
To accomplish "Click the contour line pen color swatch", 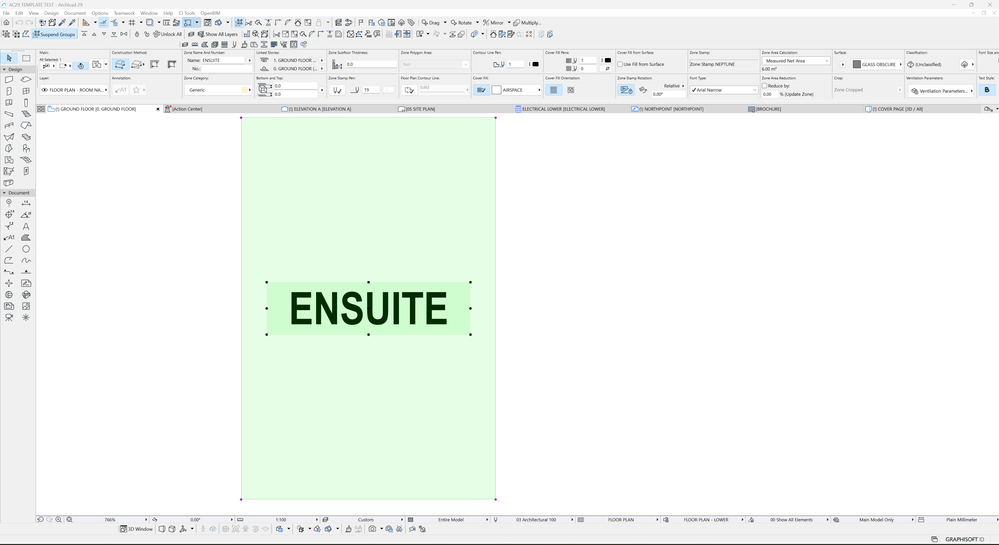I will (535, 64).
